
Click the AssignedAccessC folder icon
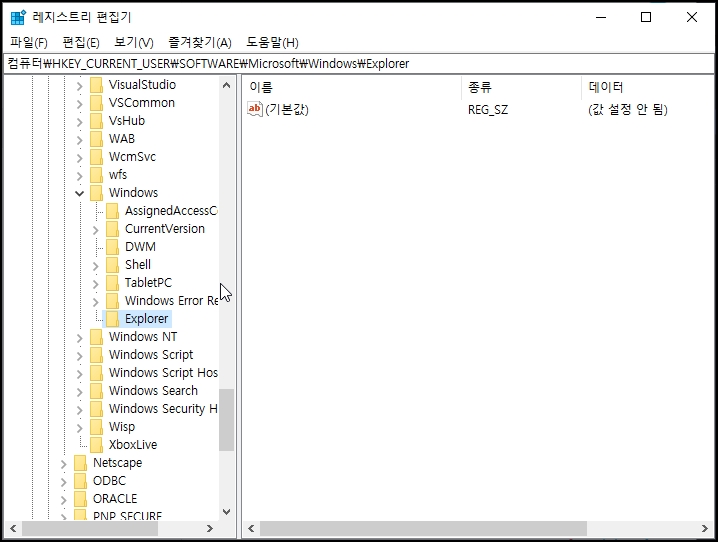[113, 211]
